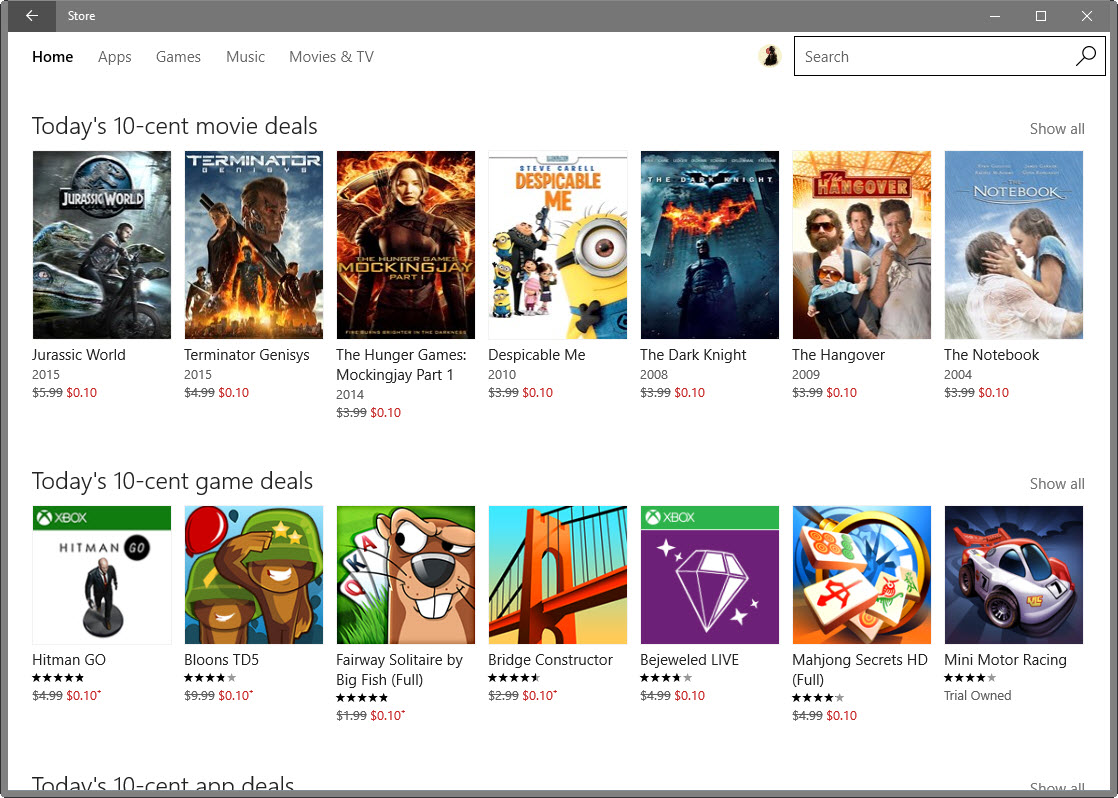This screenshot has height=798, width=1118.
Task: Open the Mockingjay Part 1 poster
Action: 406,245
